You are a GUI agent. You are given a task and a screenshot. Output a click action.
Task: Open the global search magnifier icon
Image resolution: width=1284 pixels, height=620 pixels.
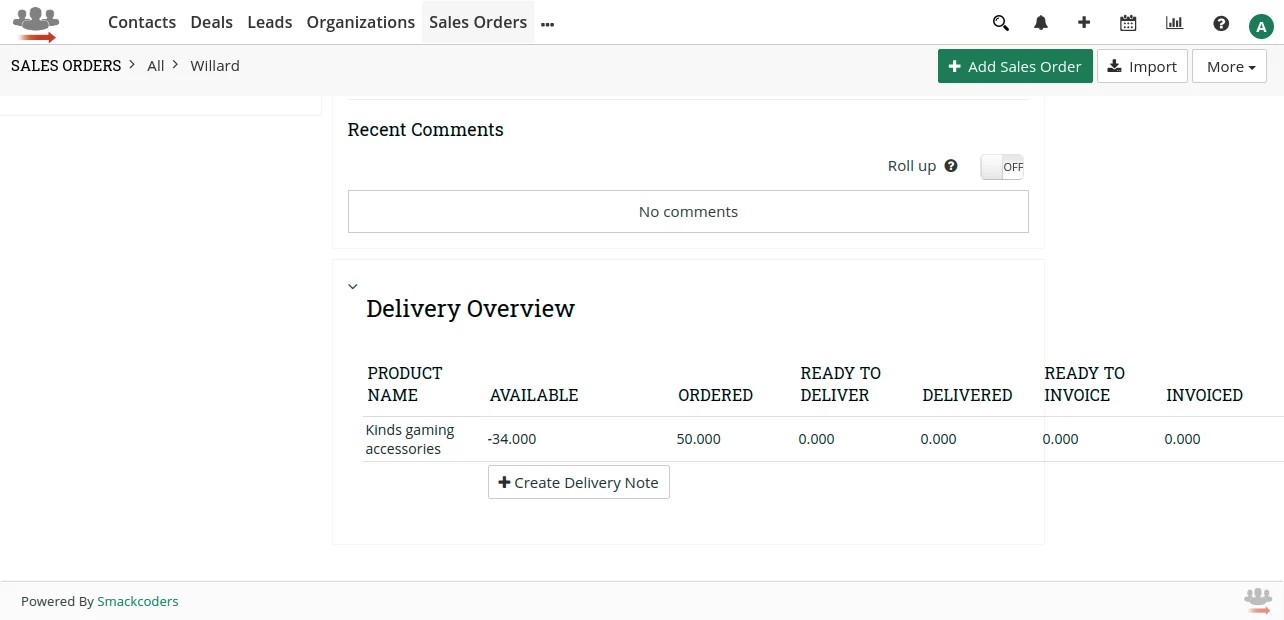tap(1000, 22)
